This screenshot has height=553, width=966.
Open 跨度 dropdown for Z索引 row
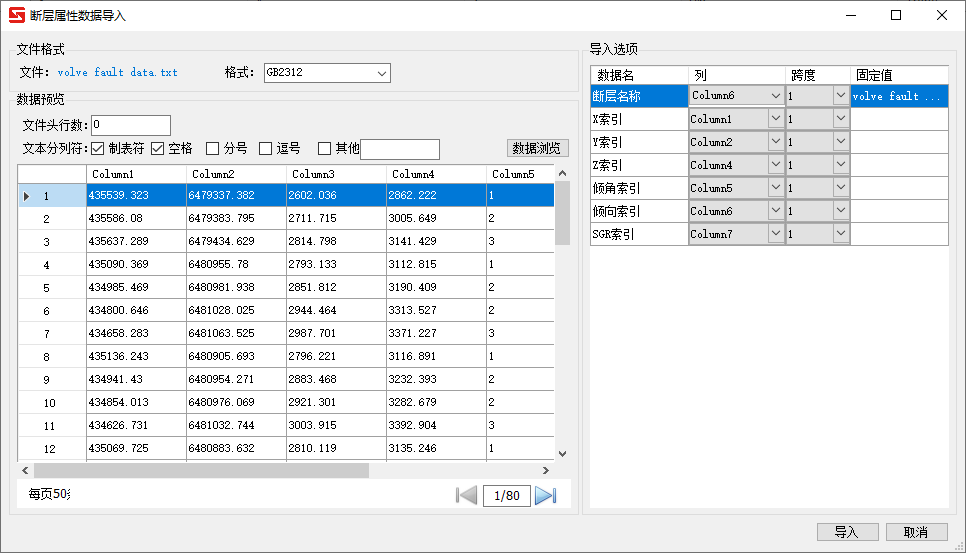[841, 164]
